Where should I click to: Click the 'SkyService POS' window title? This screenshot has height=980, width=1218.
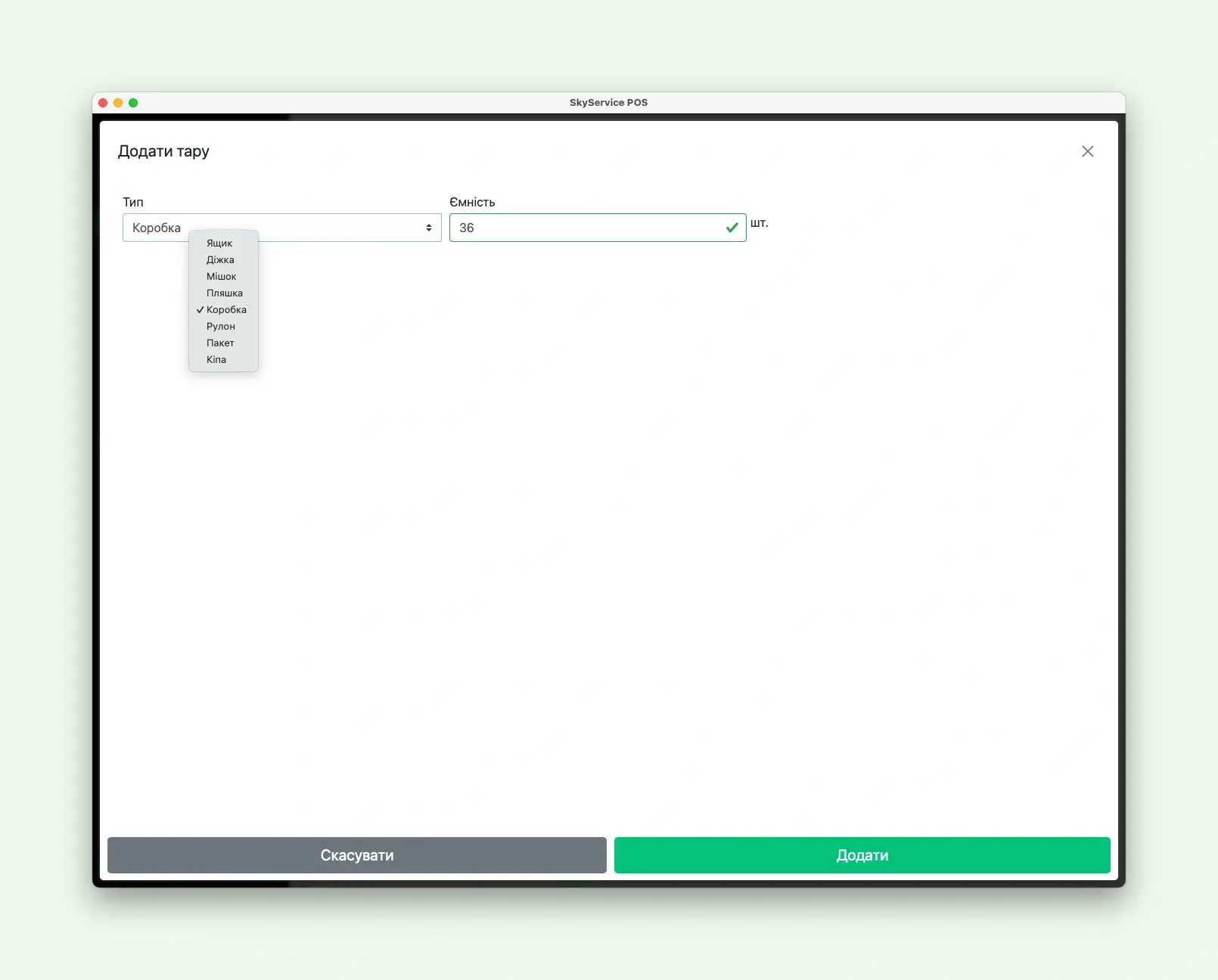pos(608,103)
